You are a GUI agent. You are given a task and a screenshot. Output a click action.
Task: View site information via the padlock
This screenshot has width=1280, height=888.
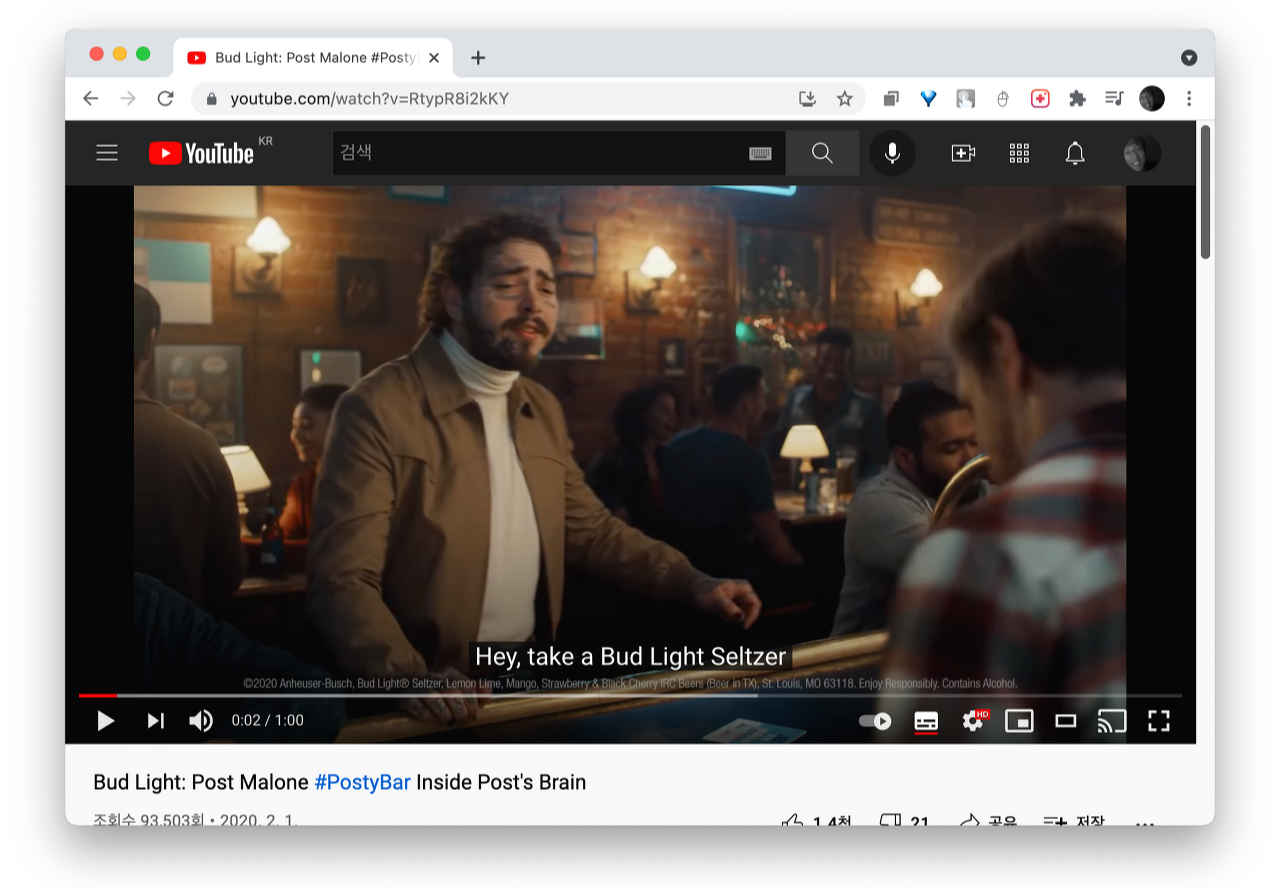211,98
